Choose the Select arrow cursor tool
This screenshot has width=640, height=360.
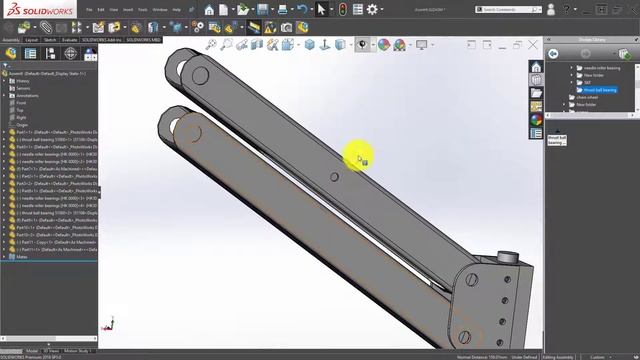point(322,9)
